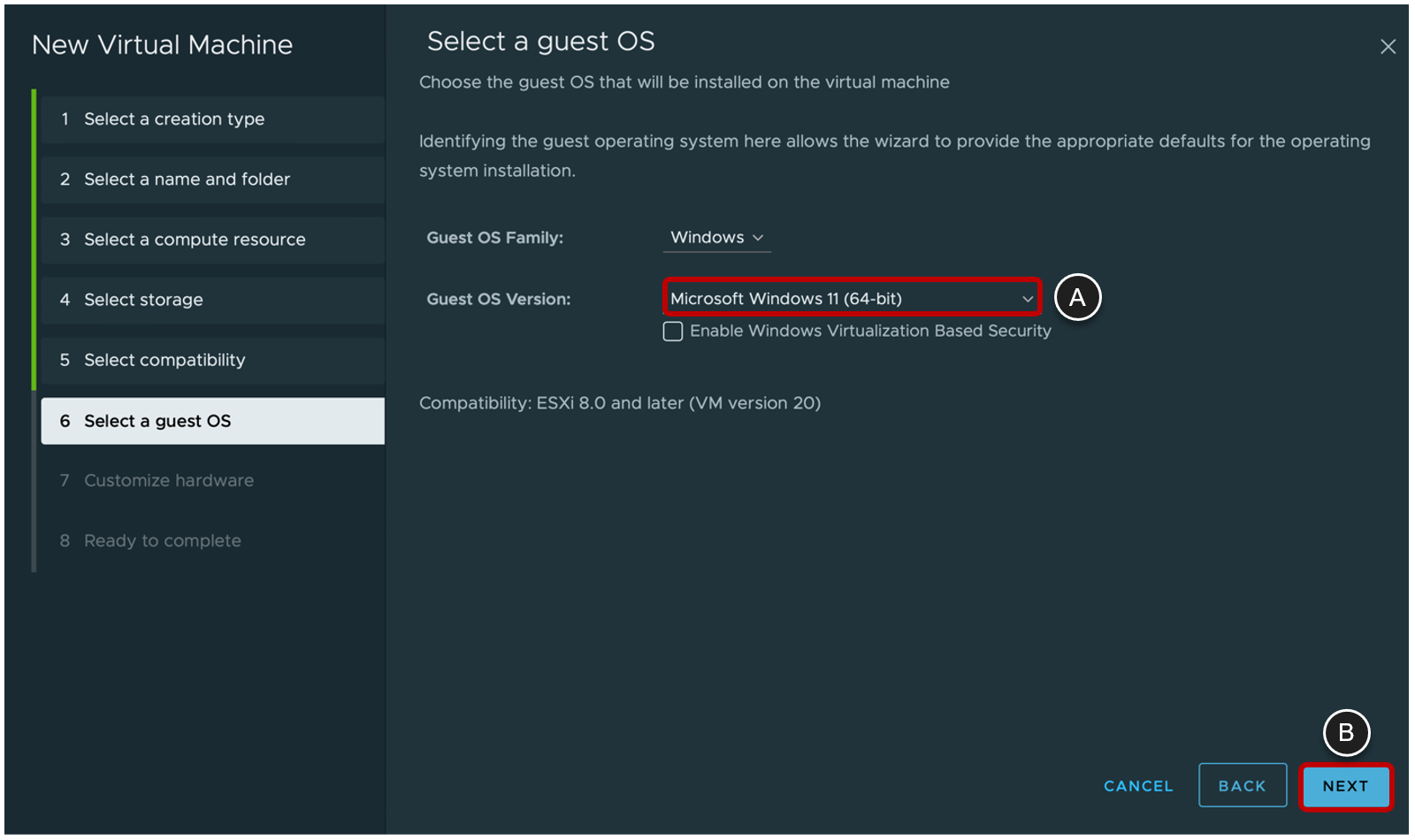The width and height of the screenshot is (1415, 840).
Task: Click the NEXT button
Action: 1345,786
